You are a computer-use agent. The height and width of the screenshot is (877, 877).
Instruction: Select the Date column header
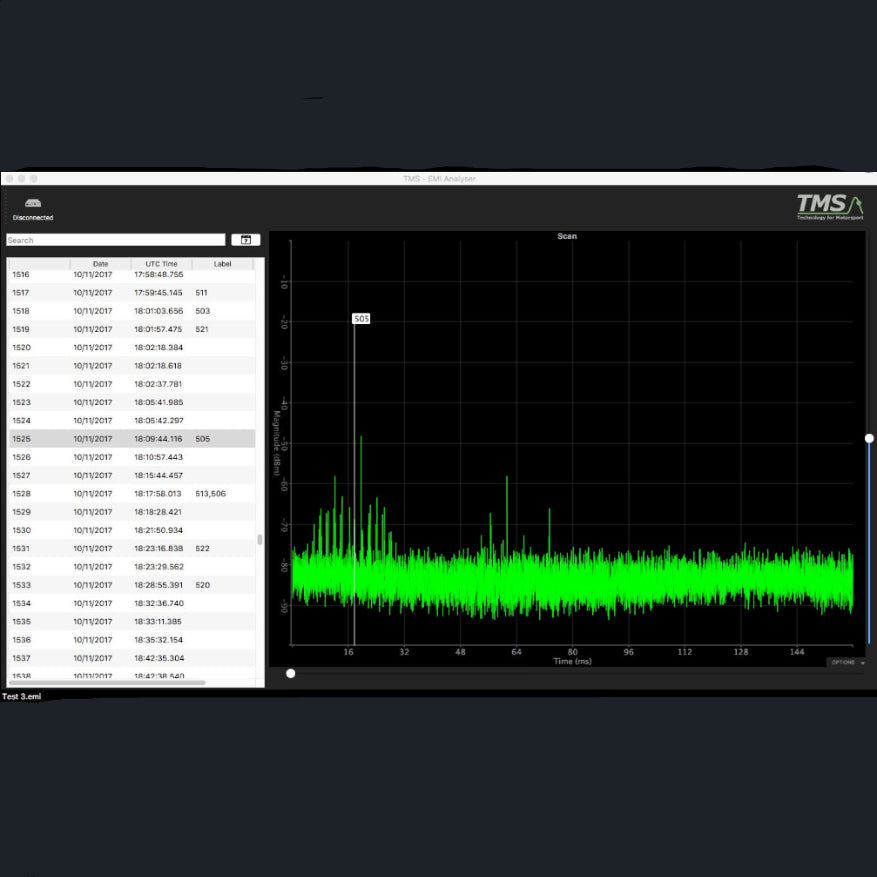pos(100,264)
